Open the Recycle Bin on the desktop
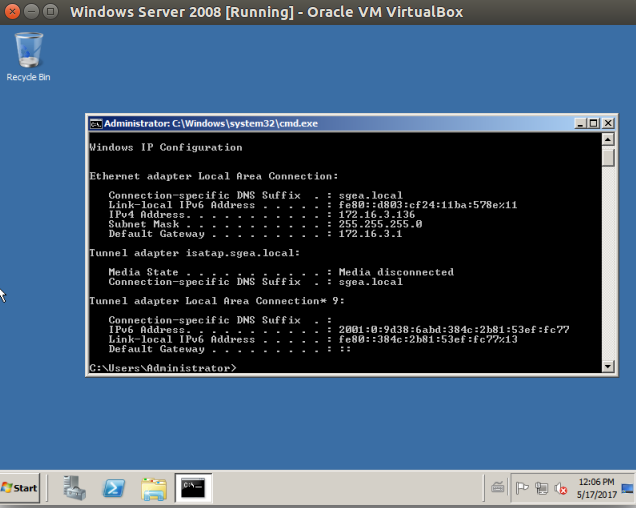The height and width of the screenshot is (508, 636). coord(28,52)
